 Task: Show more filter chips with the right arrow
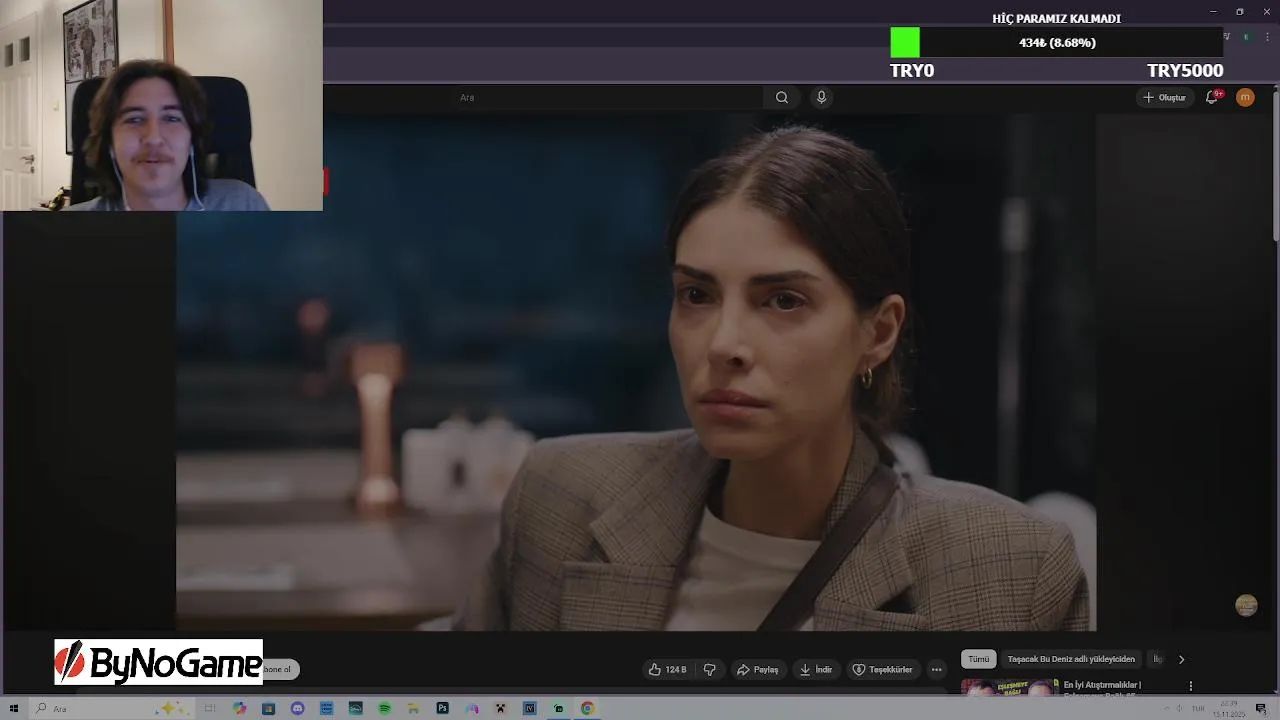pyautogui.click(x=1181, y=659)
